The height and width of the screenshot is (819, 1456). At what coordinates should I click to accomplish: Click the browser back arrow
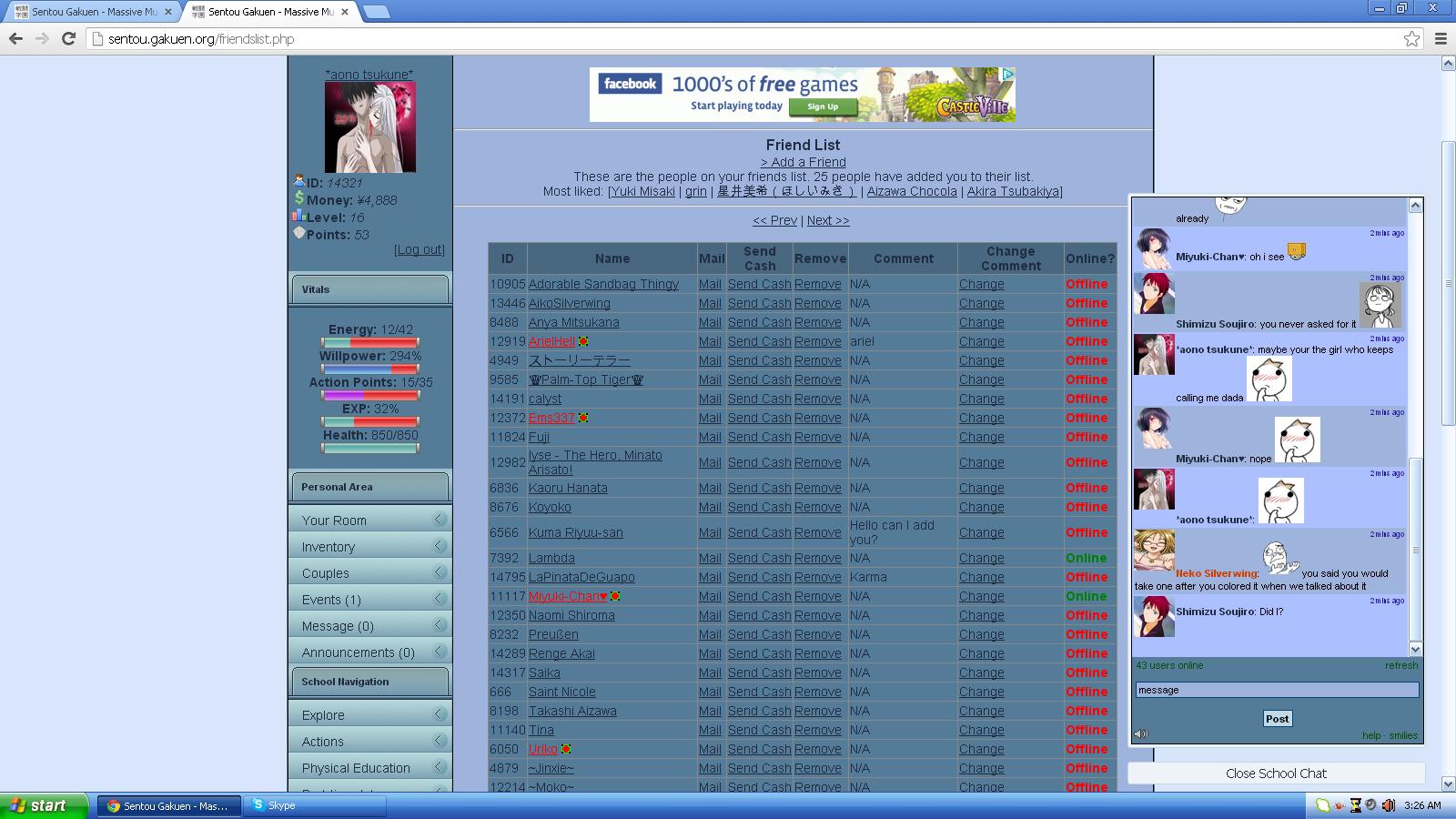coord(15,38)
